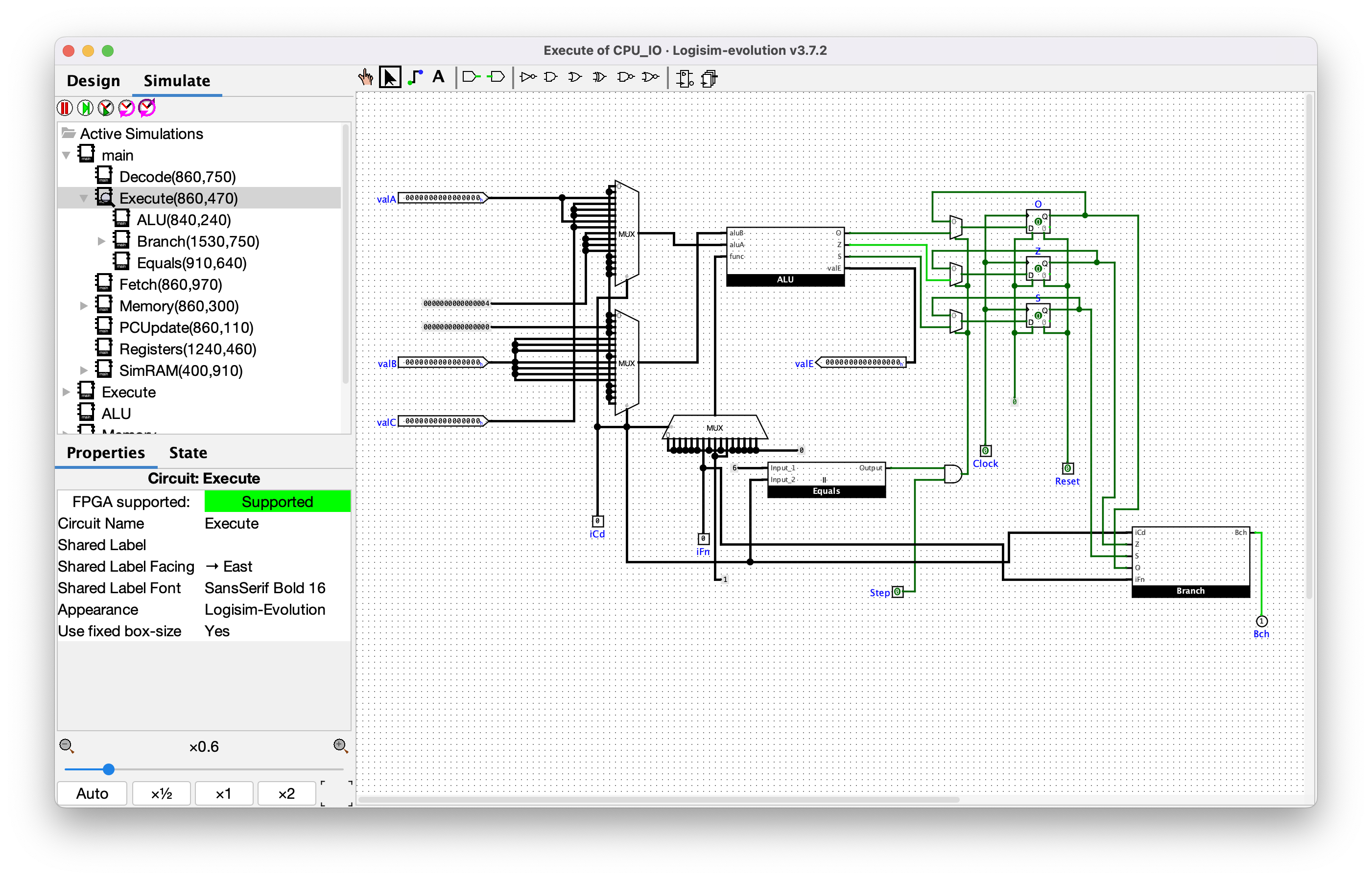Pick the NAND gate tool
Viewport: 1372px width, 880px height.
[x=625, y=76]
